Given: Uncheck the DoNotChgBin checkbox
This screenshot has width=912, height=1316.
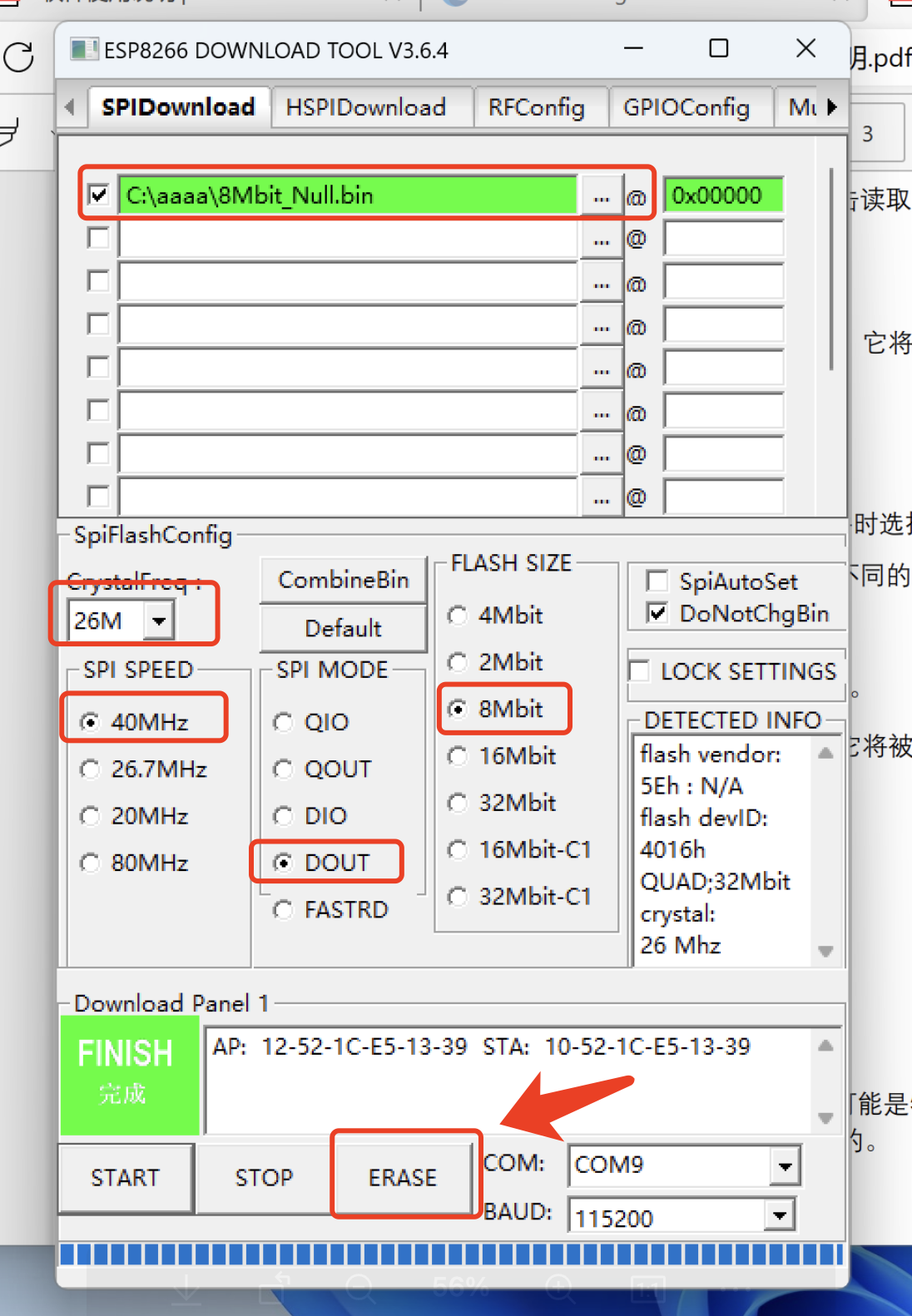Looking at the screenshot, I should click(x=657, y=613).
